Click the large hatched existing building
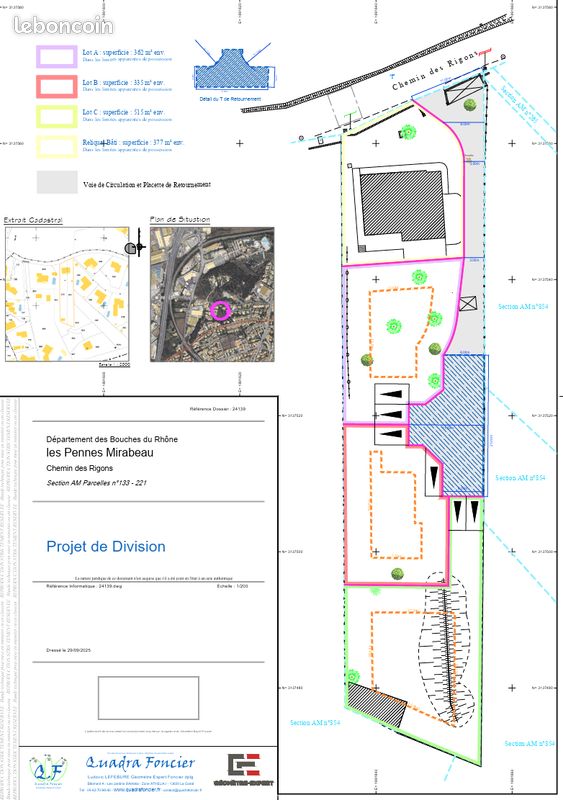 [x=402, y=205]
